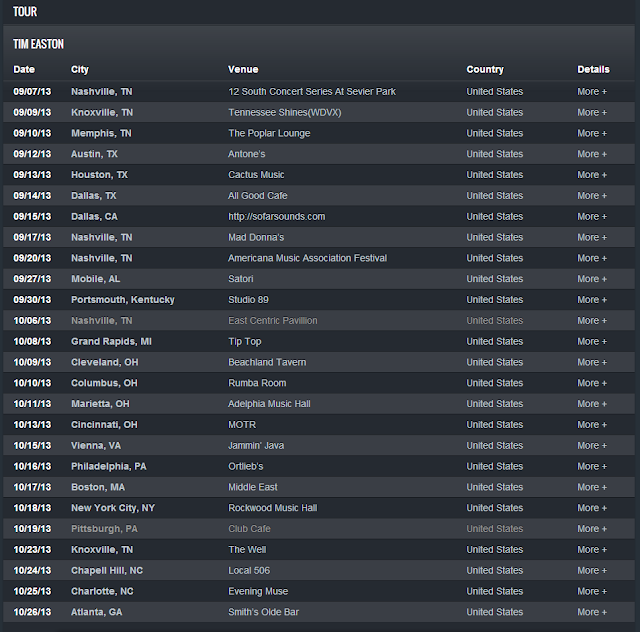Click the date 09/12/13

click(32, 154)
